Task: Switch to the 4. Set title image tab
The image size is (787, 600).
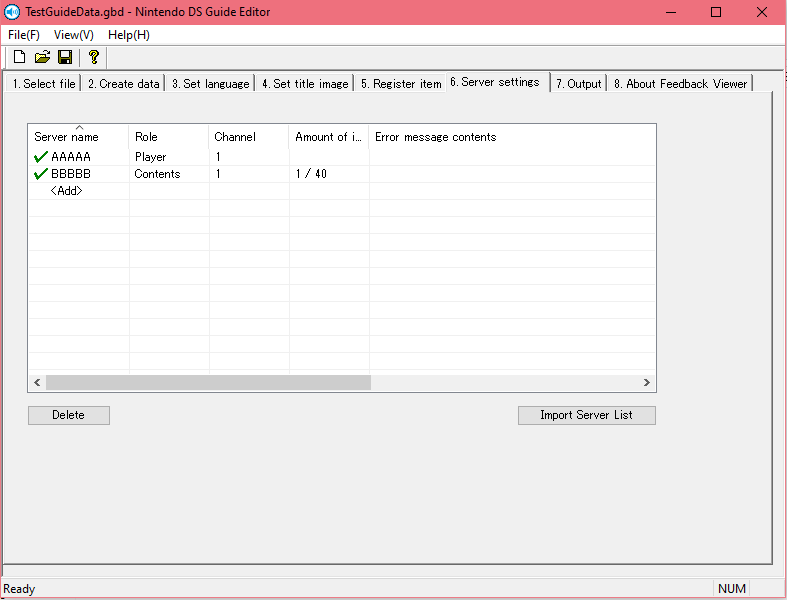Action: click(x=305, y=84)
